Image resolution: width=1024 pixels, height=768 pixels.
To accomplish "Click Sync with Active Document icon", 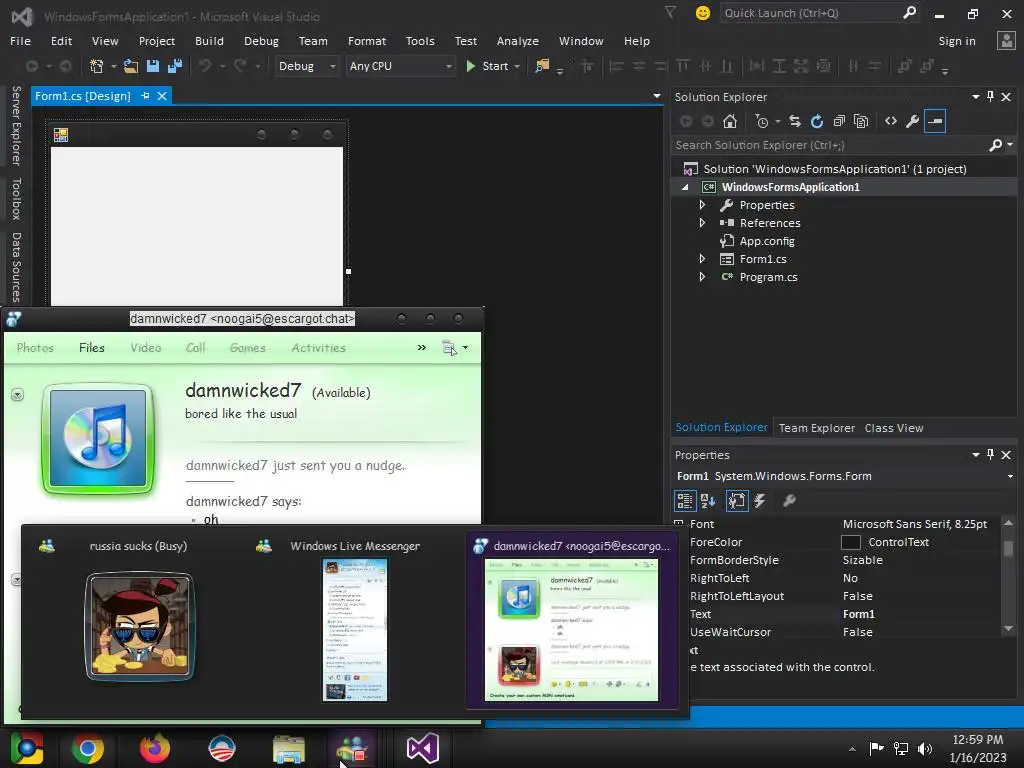I will coord(795,121).
